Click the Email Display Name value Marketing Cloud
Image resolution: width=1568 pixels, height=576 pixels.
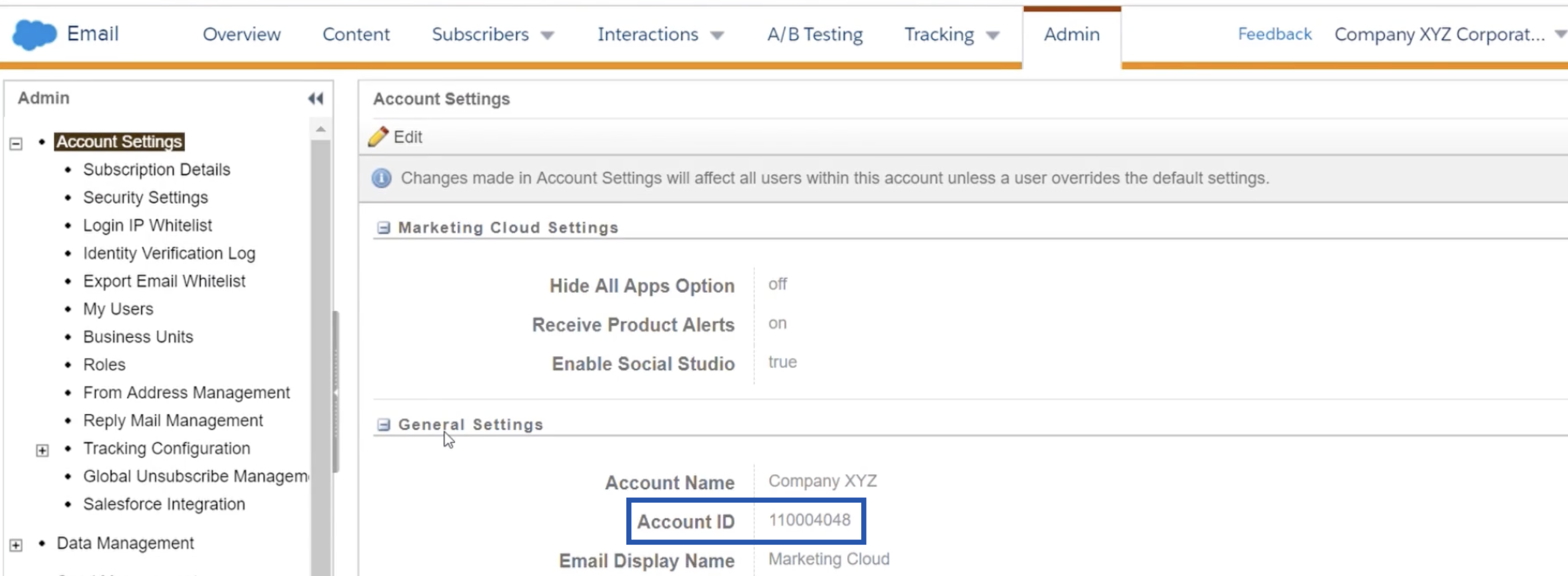[x=828, y=559]
